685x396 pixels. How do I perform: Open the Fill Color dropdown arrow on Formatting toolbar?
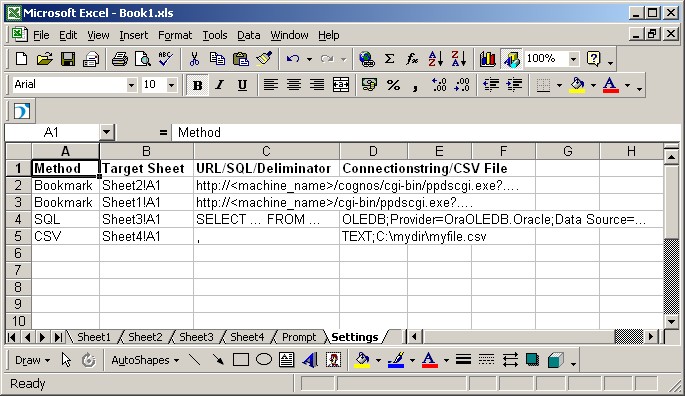(593, 85)
